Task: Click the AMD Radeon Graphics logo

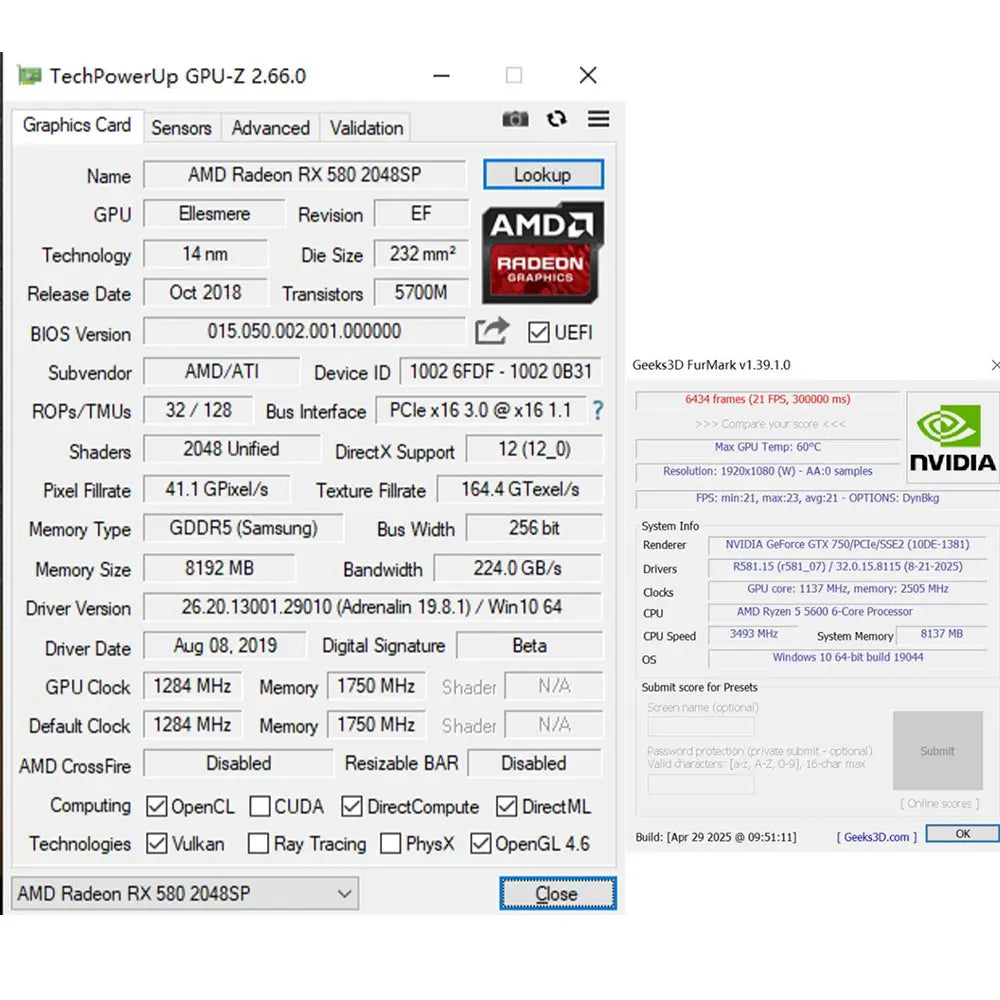Action: [543, 252]
